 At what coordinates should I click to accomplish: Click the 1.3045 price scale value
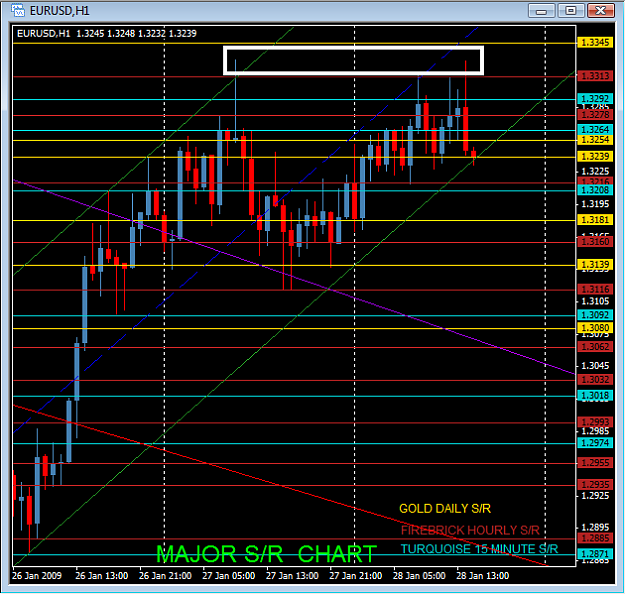[595, 366]
